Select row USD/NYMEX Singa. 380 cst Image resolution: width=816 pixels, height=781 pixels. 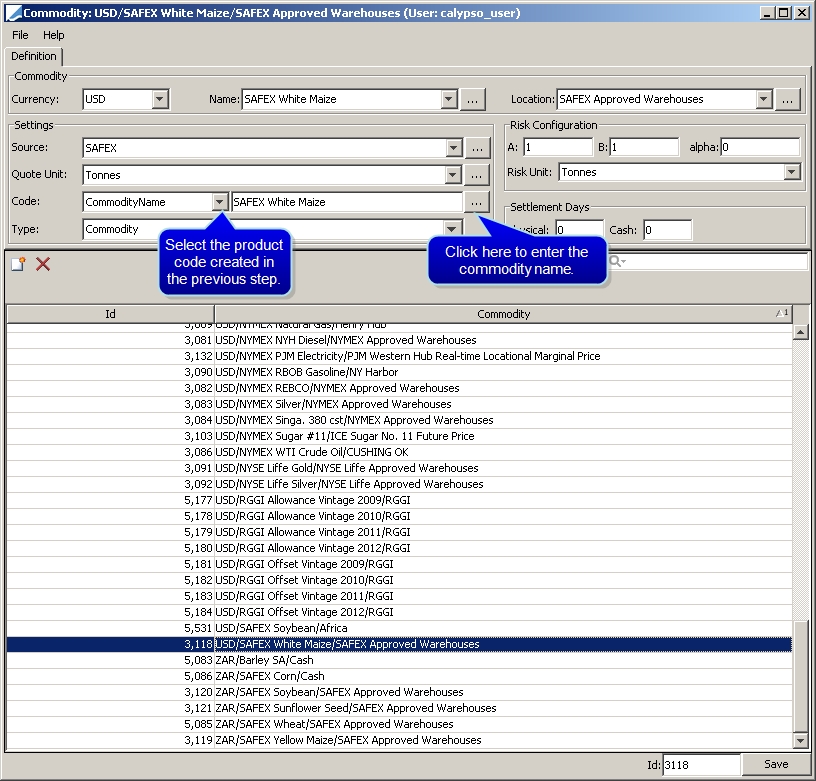(399, 420)
